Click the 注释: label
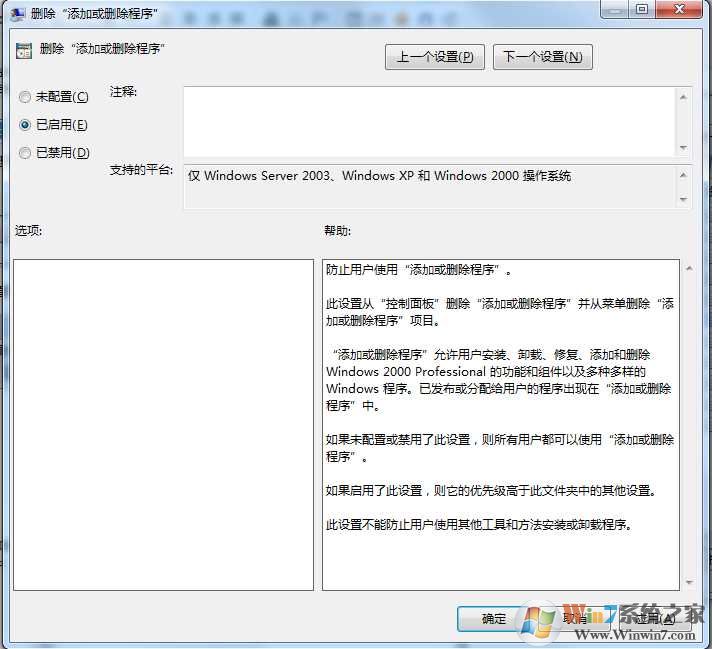The image size is (712, 649). [x=123, y=92]
